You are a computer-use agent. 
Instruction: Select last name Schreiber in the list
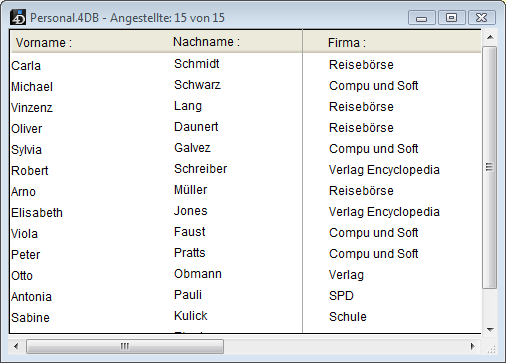[200, 169]
